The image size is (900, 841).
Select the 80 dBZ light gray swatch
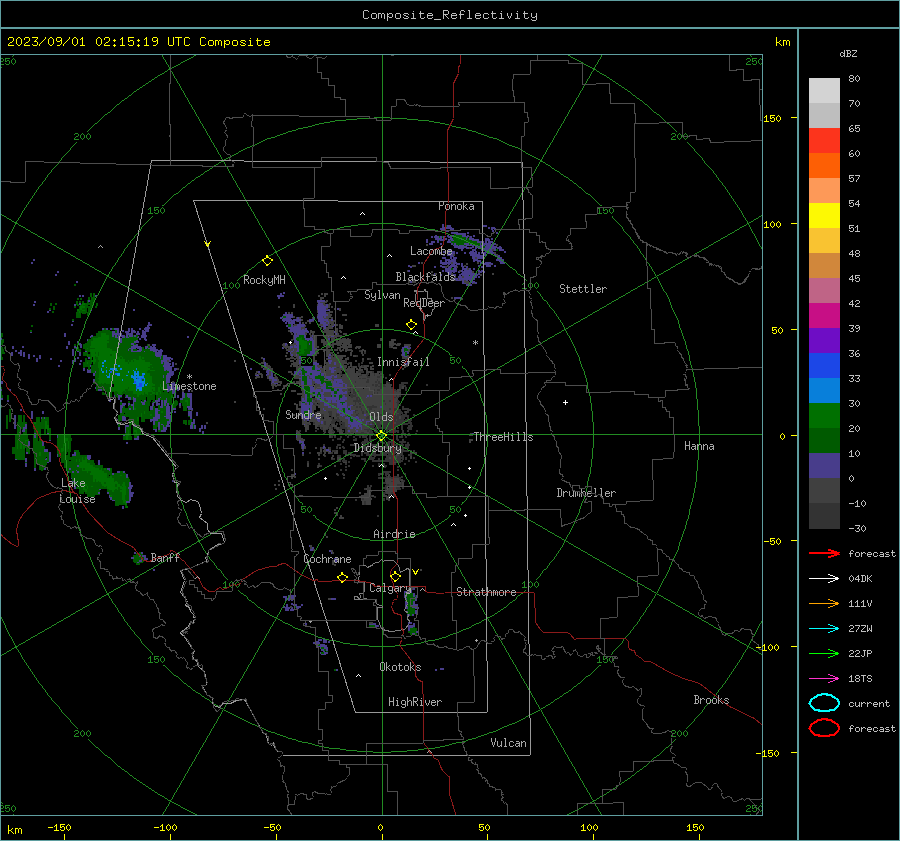click(824, 90)
